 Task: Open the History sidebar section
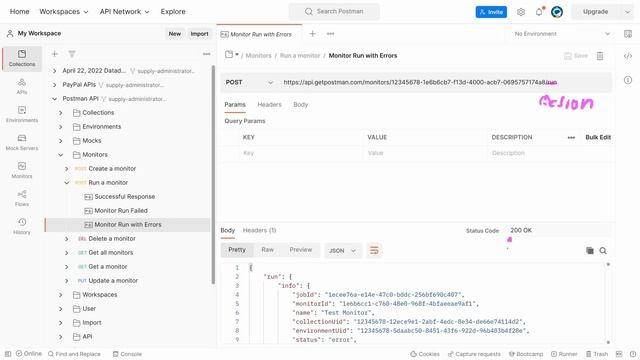point(22,226)
